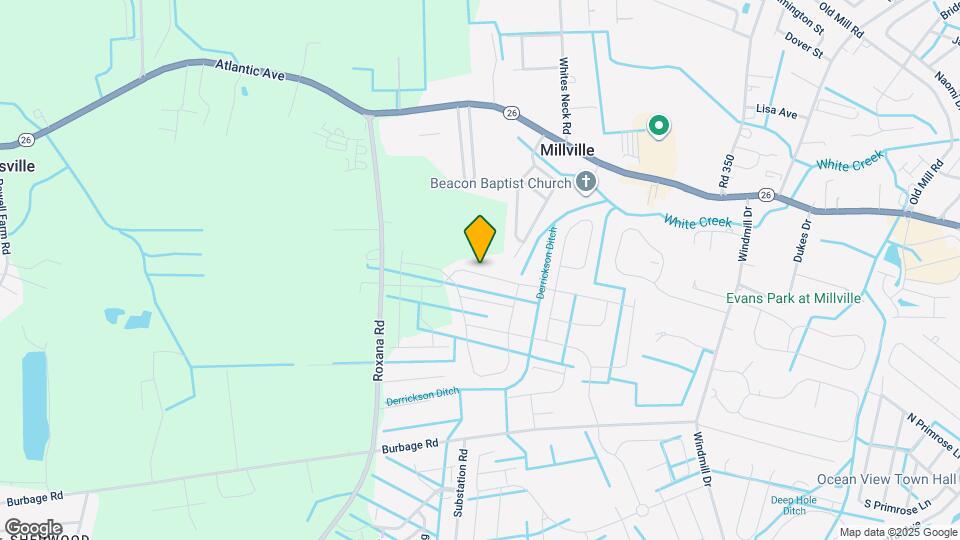Viewport: 960px width, 540px height.
Task: Click the Lisa Ave street label
Action: pyautogui.click(x=776, y=111)
